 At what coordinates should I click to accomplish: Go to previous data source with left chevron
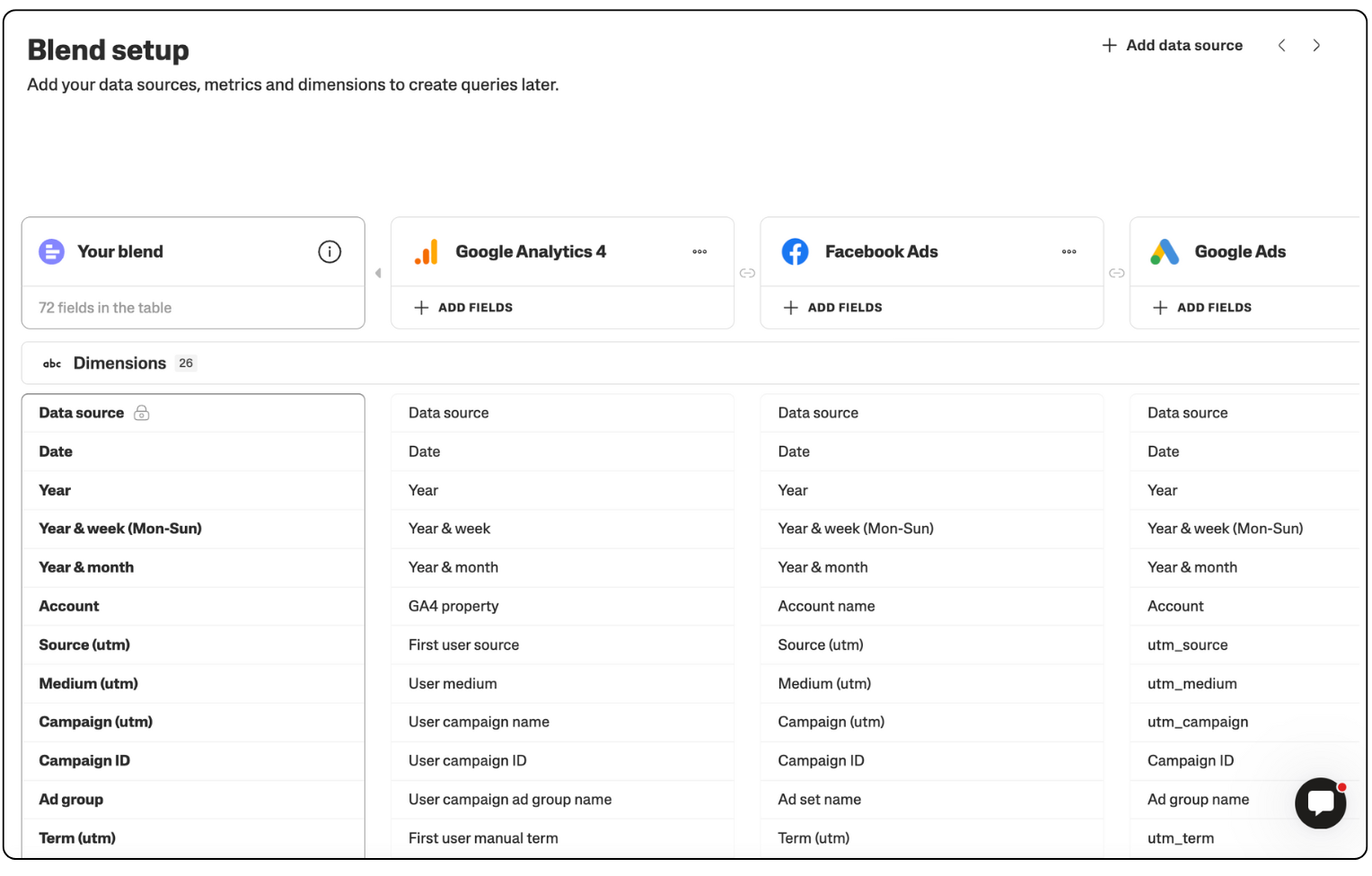1281,46
